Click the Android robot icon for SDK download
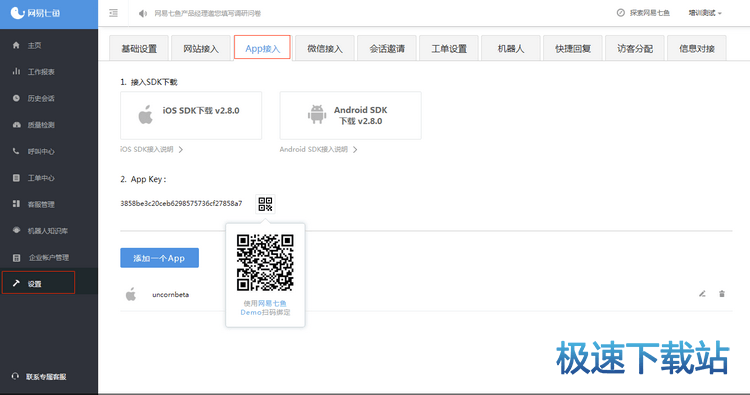 click(317, 115)
